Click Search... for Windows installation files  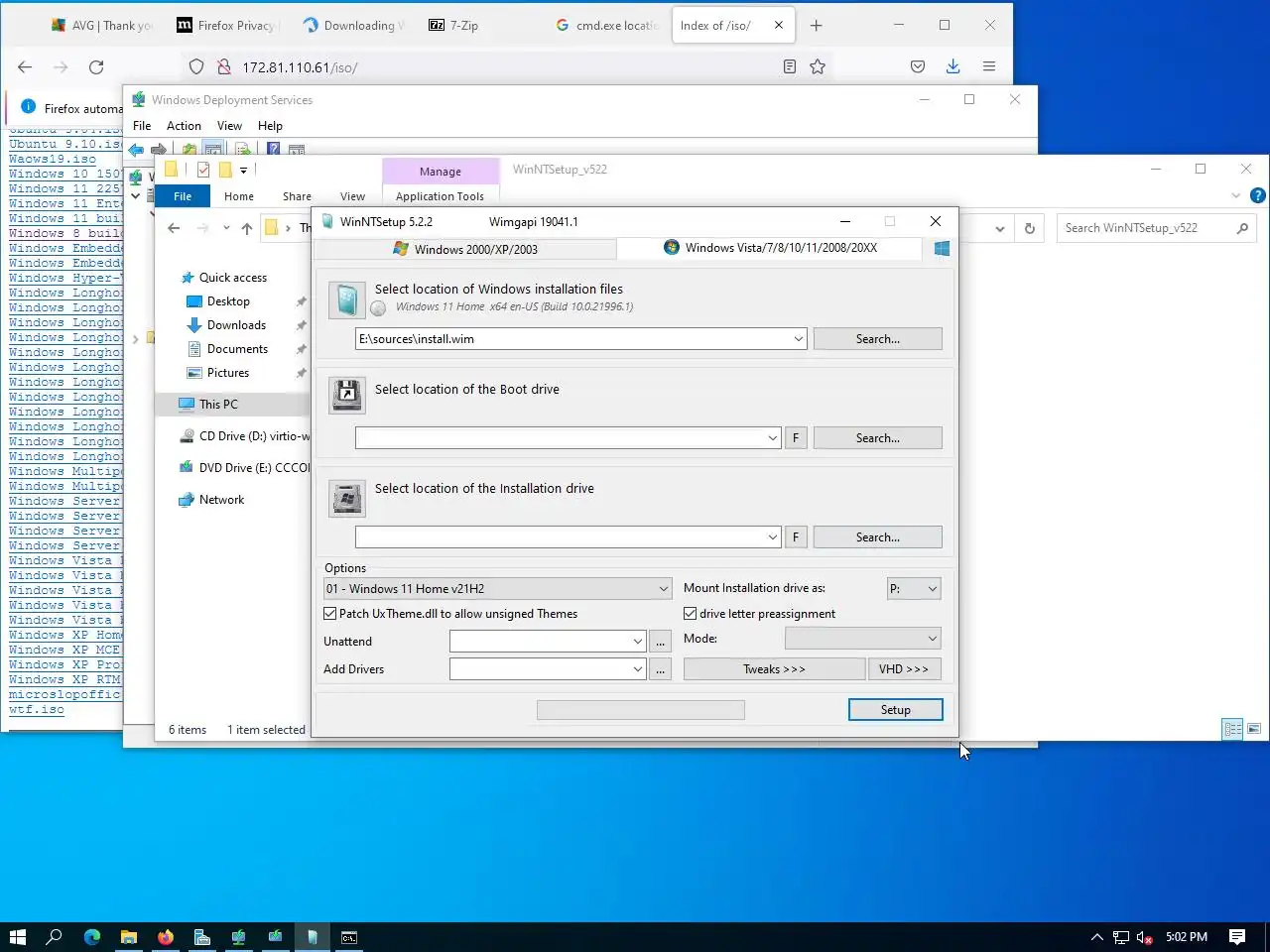tap(878, 339)
